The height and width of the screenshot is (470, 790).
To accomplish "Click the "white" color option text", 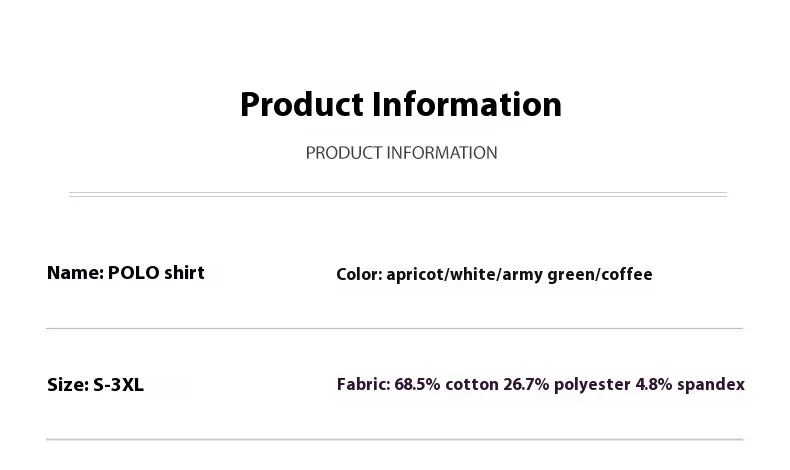I will [x=471, y=274].
